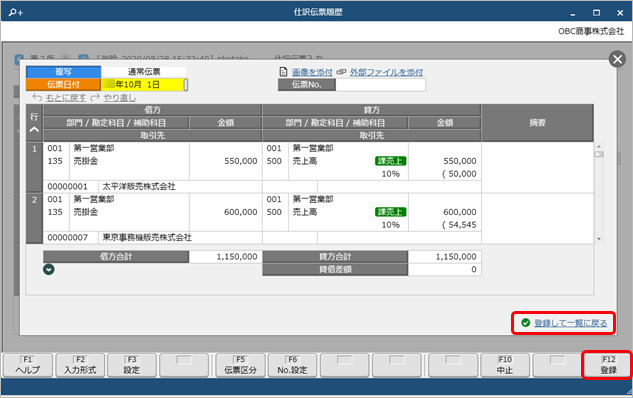Open the 画像を添付 link
The image size is (633, 398).
coord(312,72)
